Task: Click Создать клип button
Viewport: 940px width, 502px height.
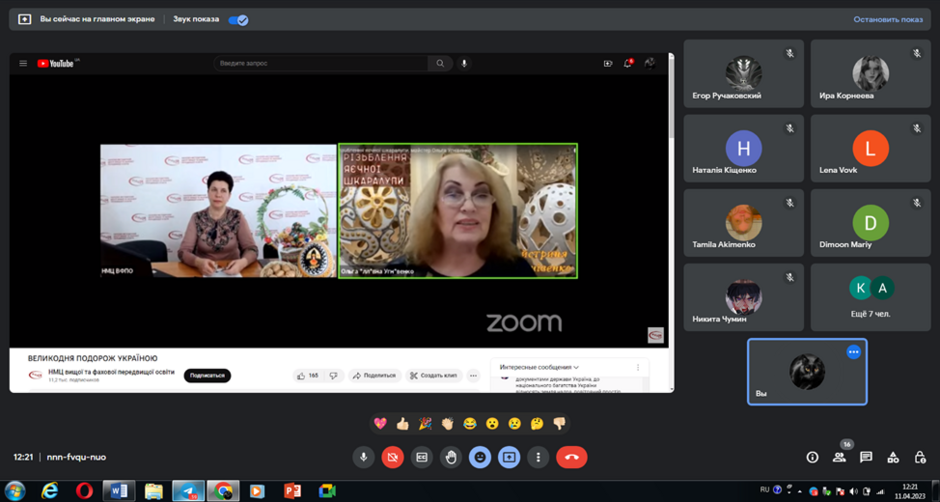Action: click(434, 375)
